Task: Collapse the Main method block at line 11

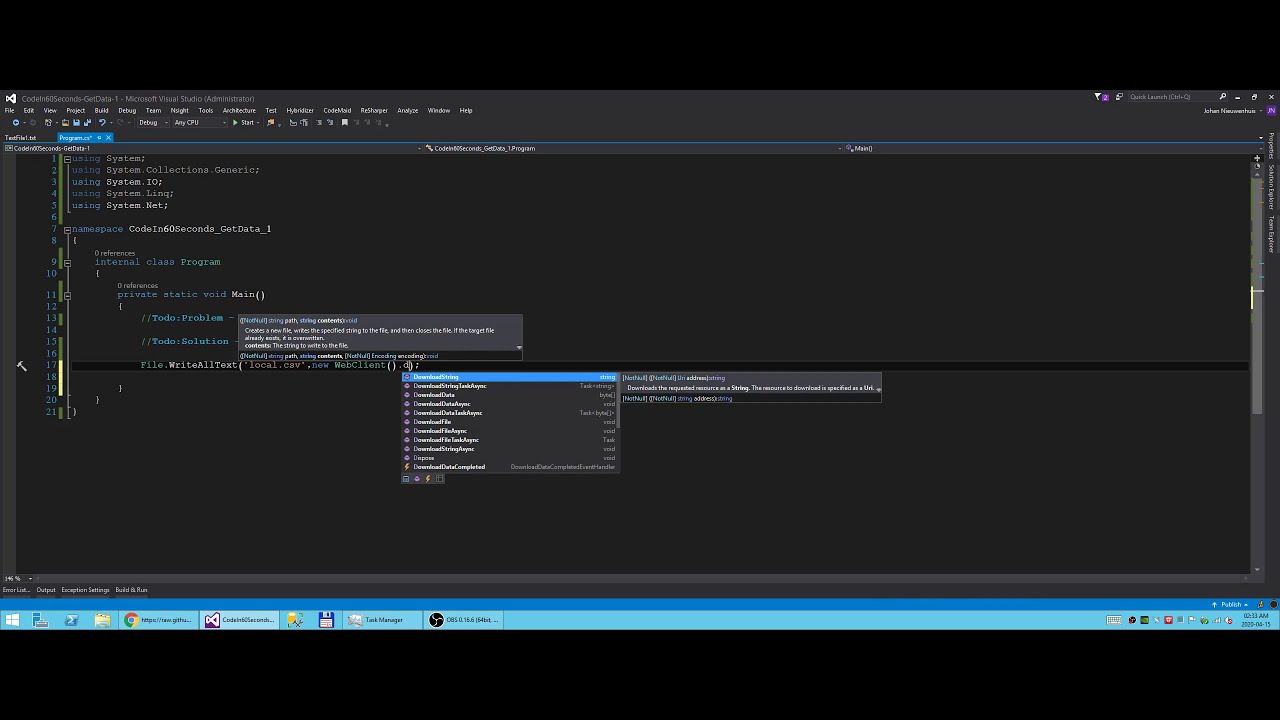Action: (67, 295)
